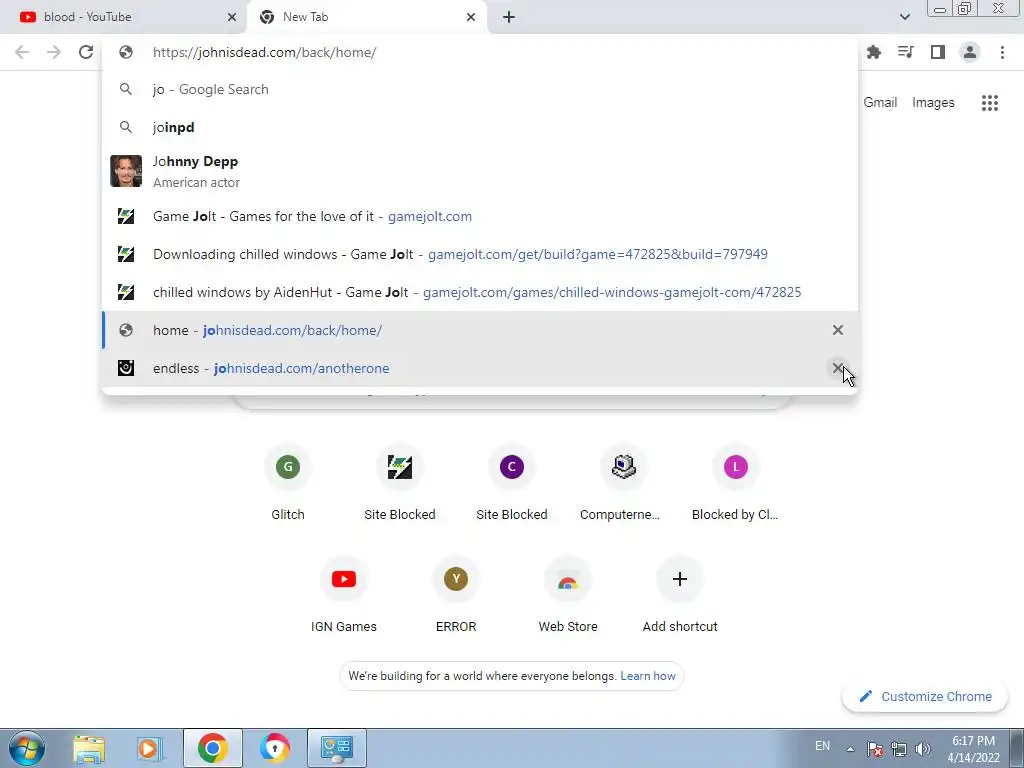The image size is (1024, 768).
Task: Open the control panel taskbar icon
Action: point(336,748)
